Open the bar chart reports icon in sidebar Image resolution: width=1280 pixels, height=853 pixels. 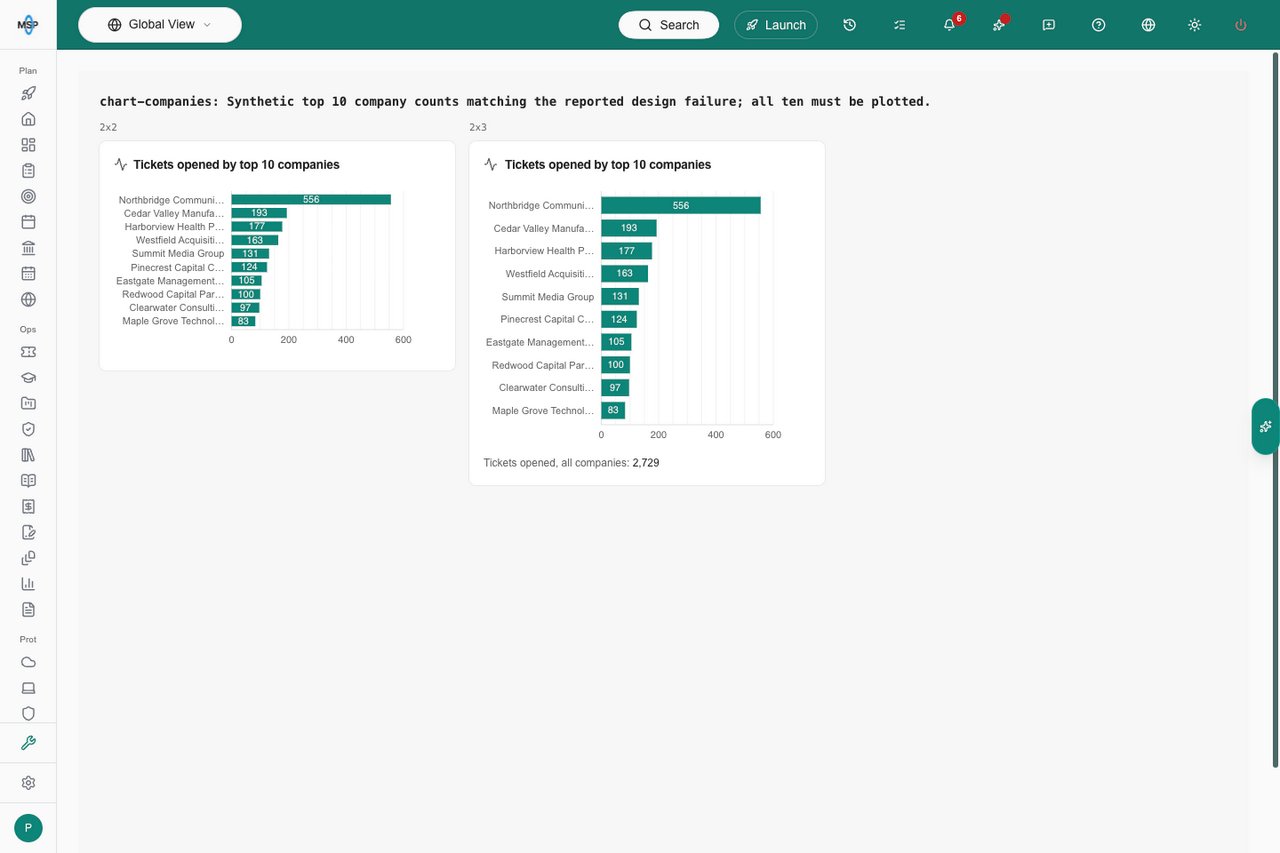coord(28,584)
